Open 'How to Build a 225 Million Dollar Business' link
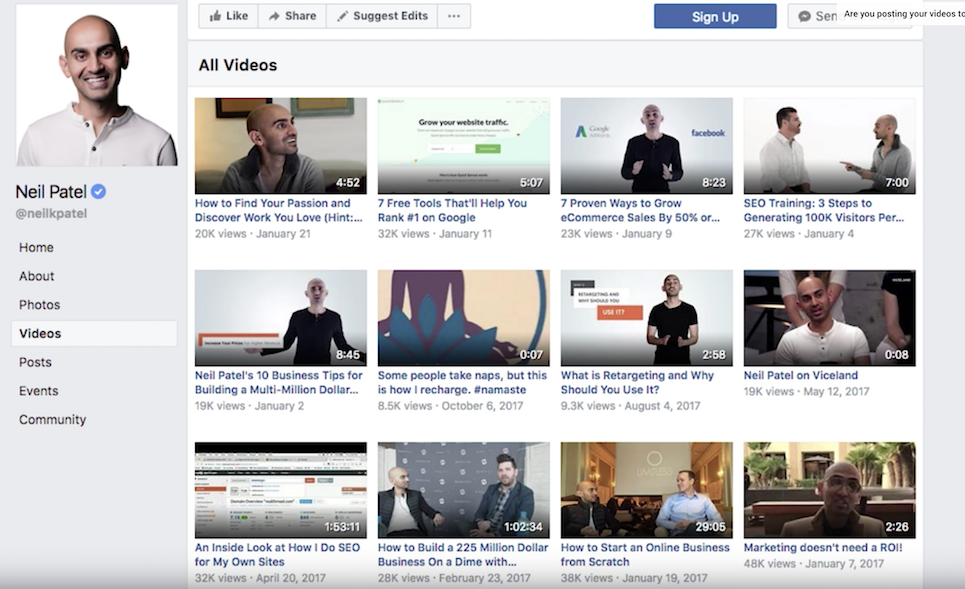965x589 pixels. tap(463, 555)
